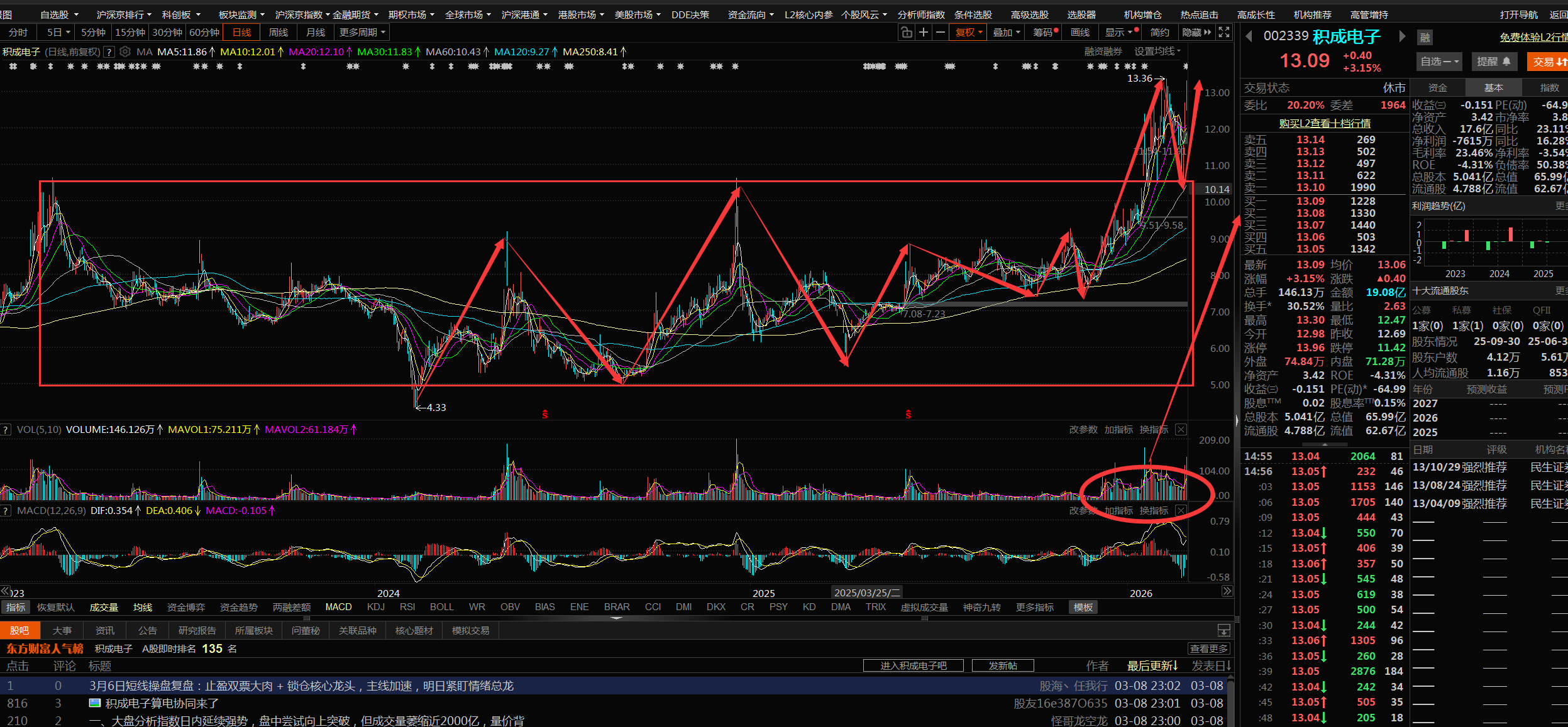Viewport: 1568px width, 727px height.
Task: Zoom out chart with minus icon
Action: pos(940,33)
